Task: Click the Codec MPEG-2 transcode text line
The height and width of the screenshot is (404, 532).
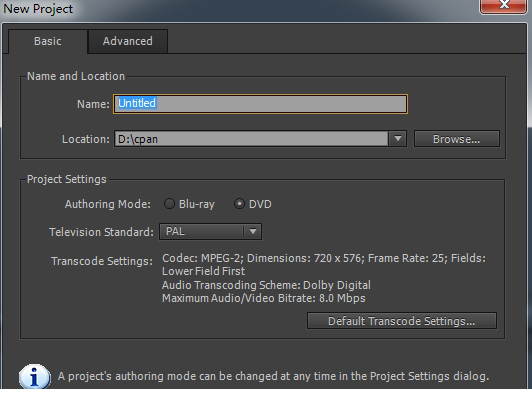Action: pyautogui.click(x=324, y=258)
